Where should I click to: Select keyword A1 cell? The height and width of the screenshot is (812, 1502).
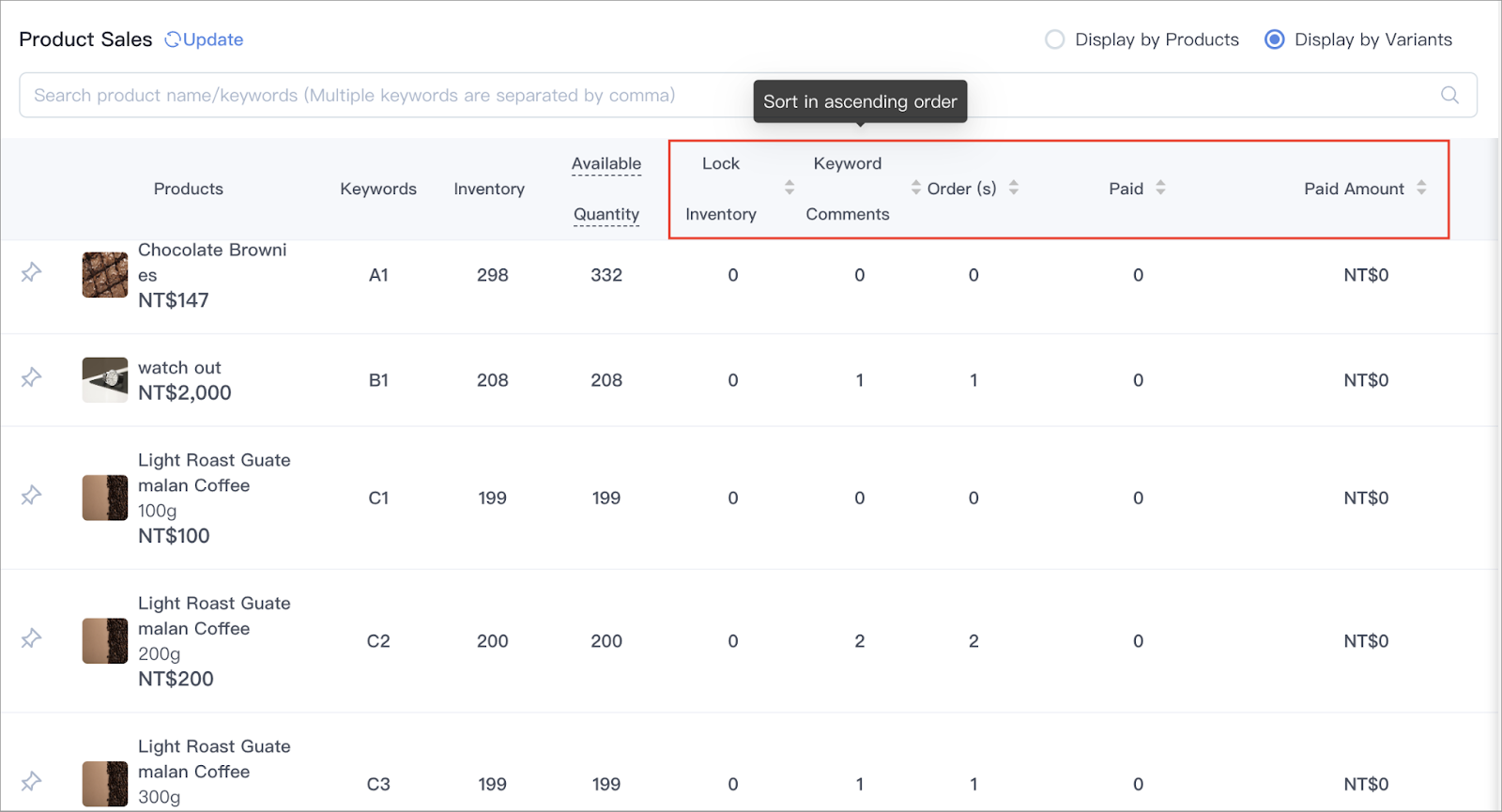(x=378, y=275)
